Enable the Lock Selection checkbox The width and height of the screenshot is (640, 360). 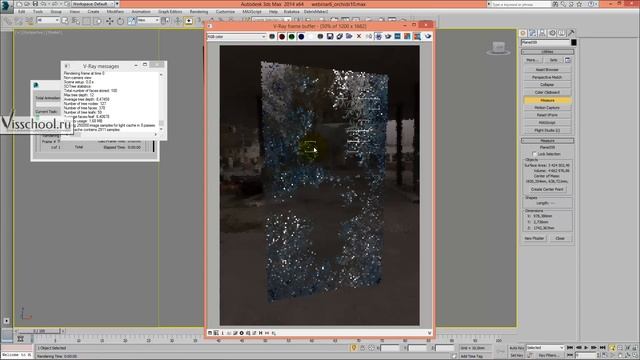[534, 154]
